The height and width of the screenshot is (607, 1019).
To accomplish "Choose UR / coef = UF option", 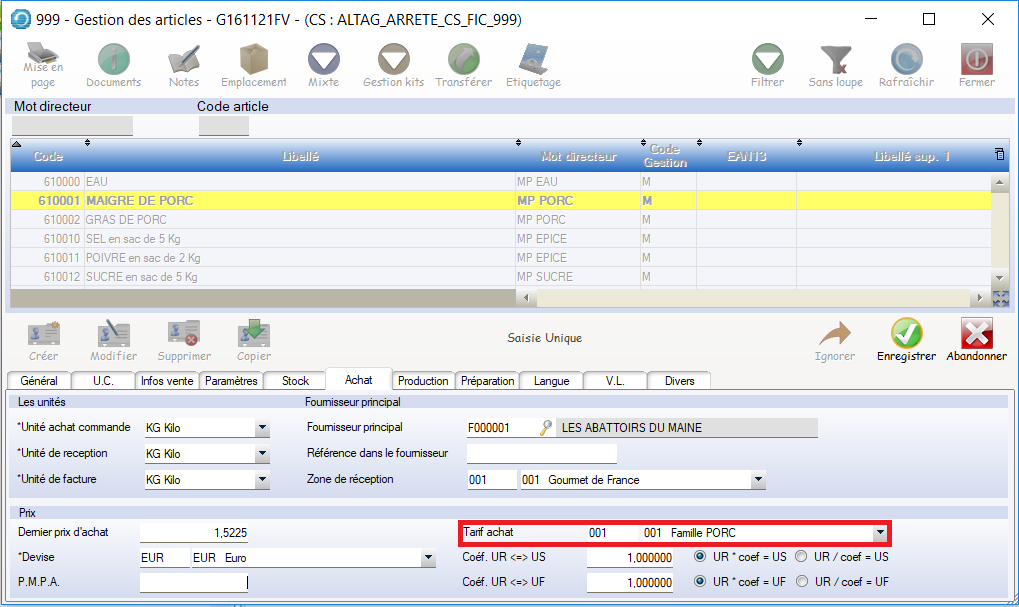I will (802, 581).
